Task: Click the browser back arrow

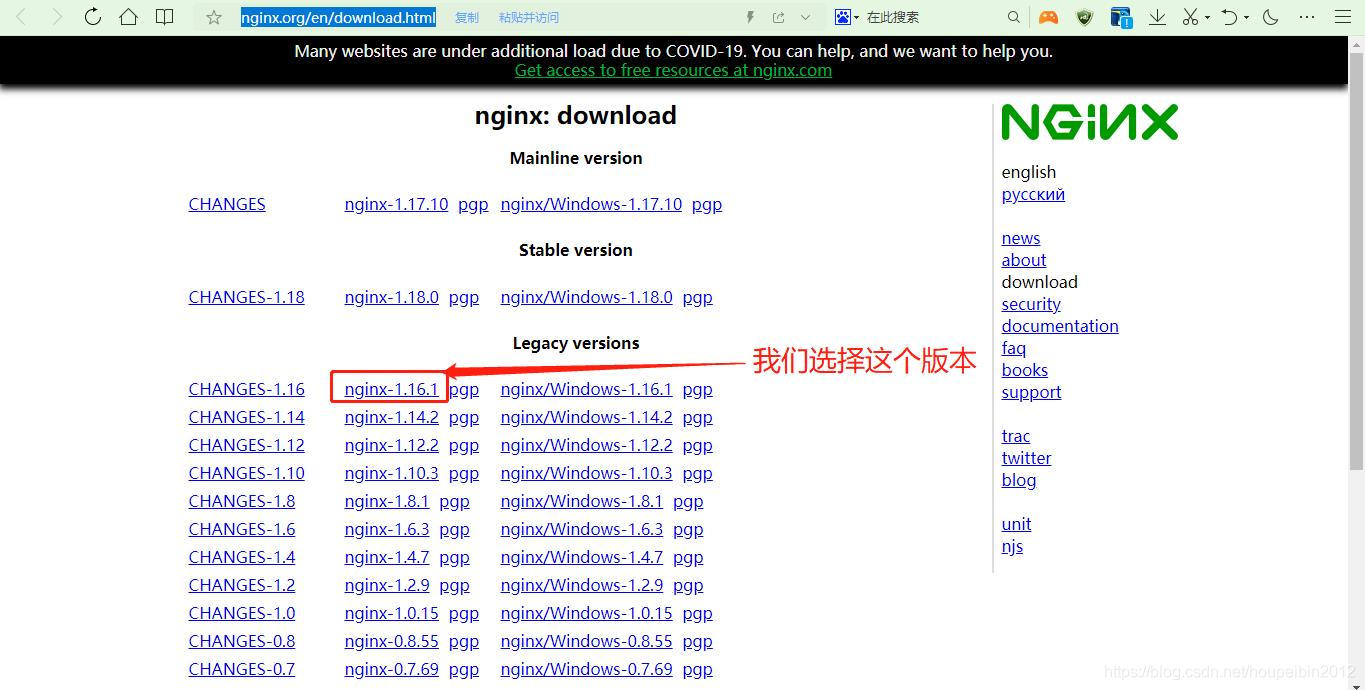Action: coord(22,17)
